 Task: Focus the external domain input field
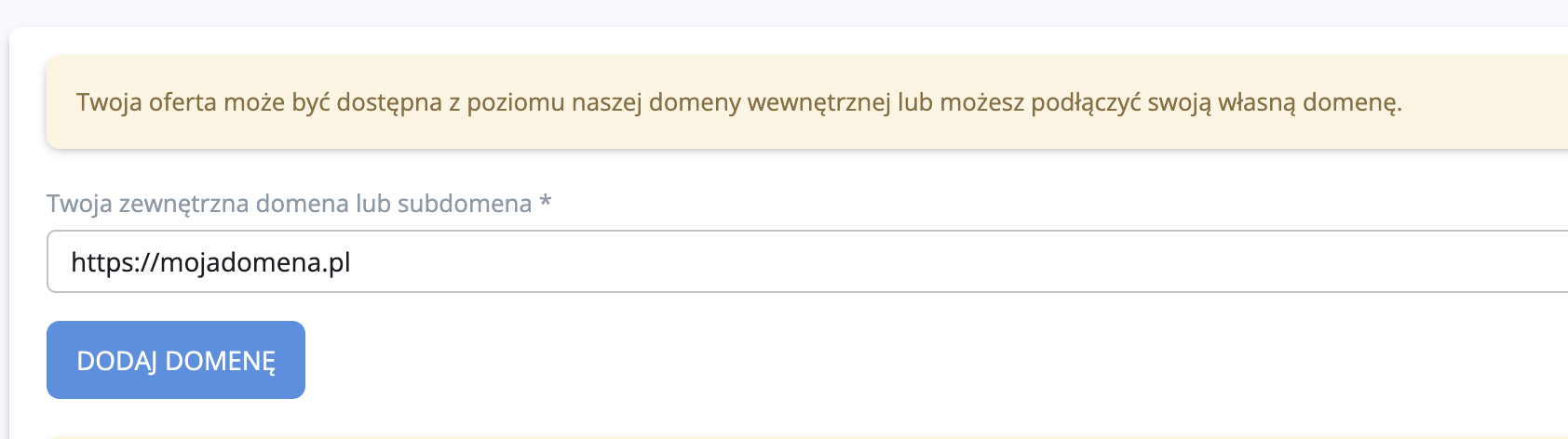[801, 261]
